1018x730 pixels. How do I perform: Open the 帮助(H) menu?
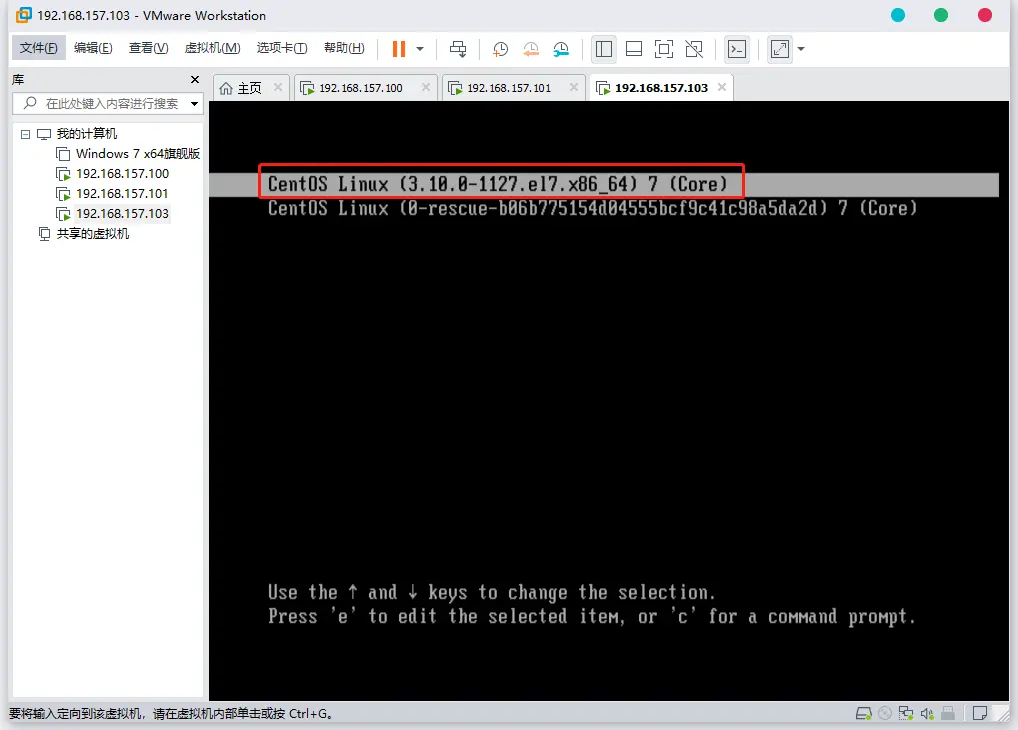pos(344,48)
